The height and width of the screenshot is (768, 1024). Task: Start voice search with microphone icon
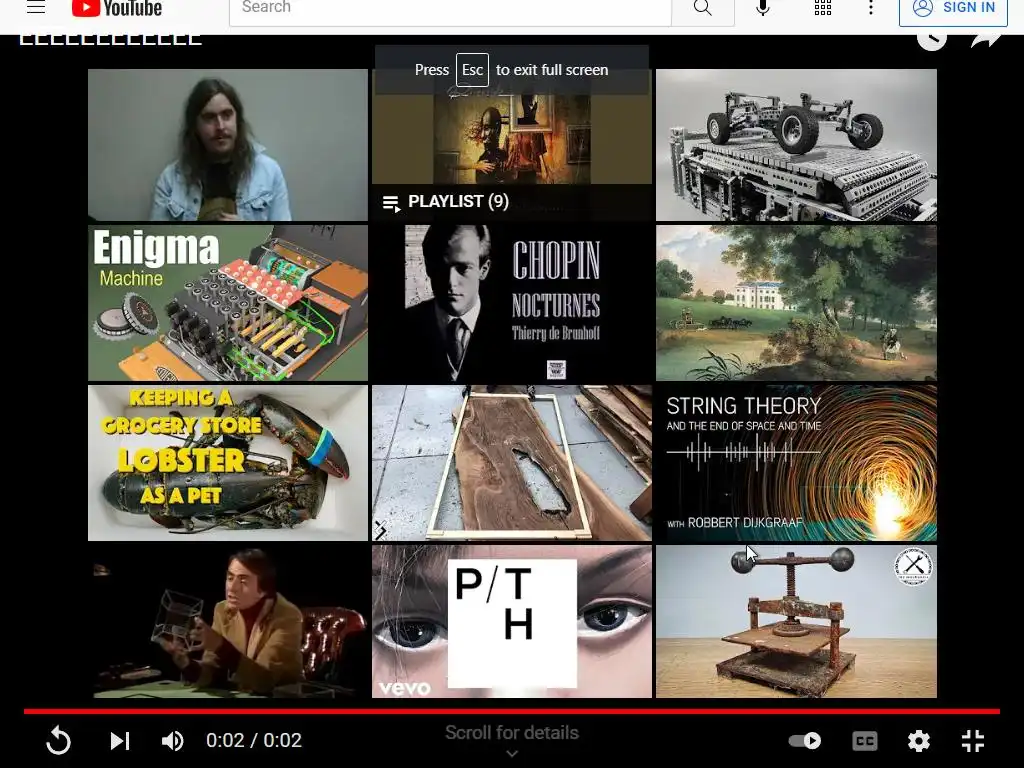click(x=763, y=8)
